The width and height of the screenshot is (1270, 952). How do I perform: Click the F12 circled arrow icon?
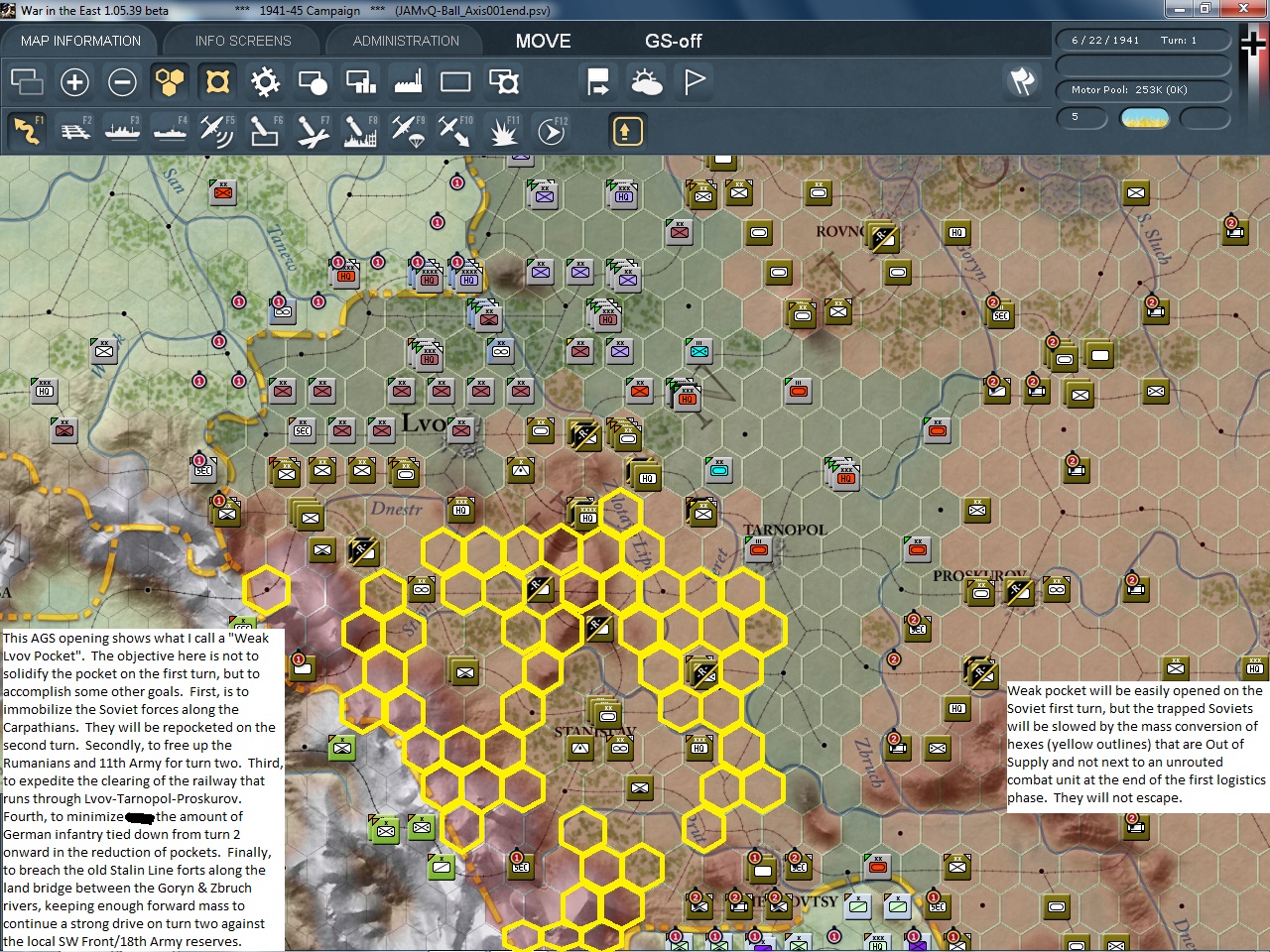click(551, 131)
